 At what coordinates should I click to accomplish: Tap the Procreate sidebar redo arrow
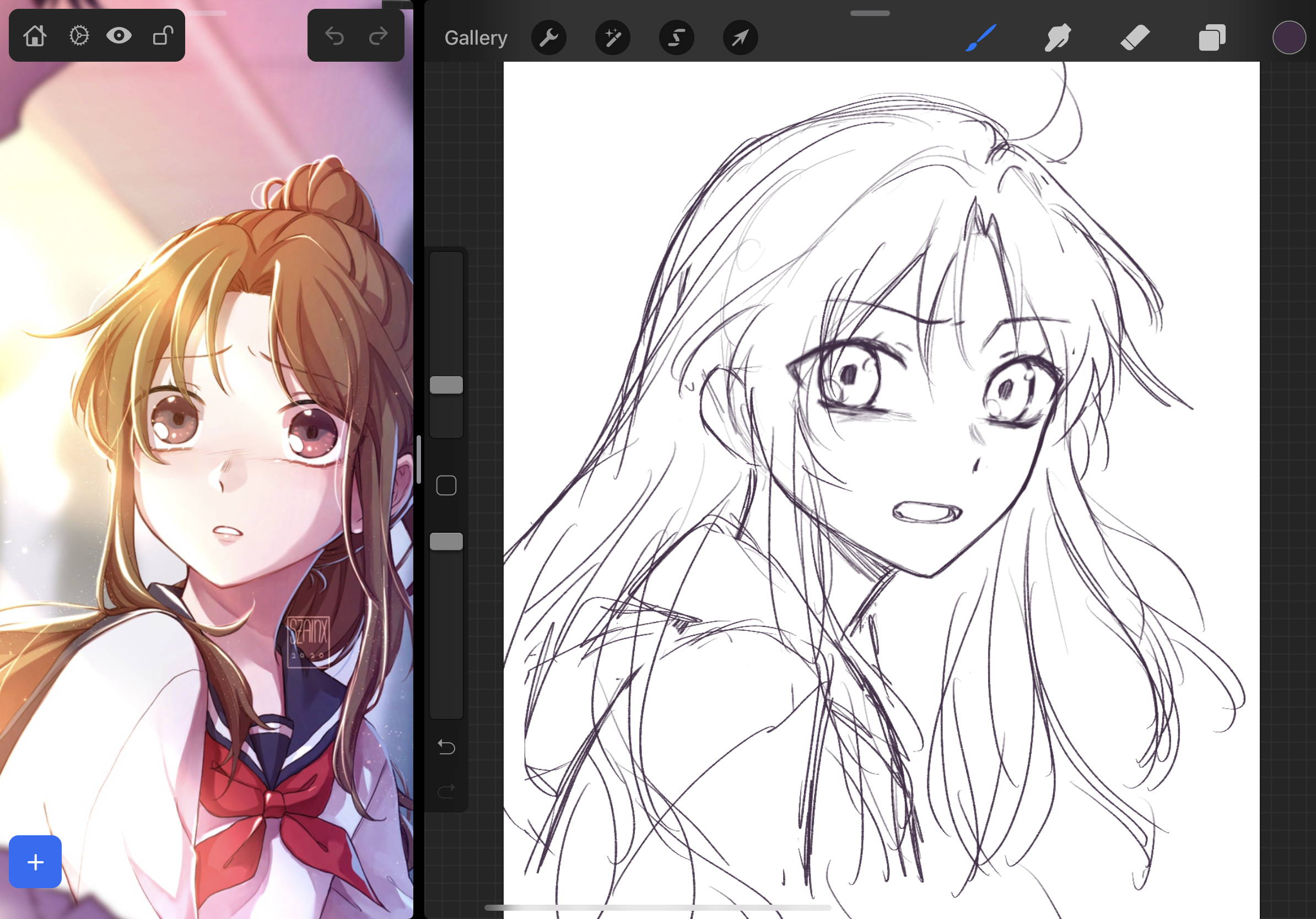coord(446,791)
